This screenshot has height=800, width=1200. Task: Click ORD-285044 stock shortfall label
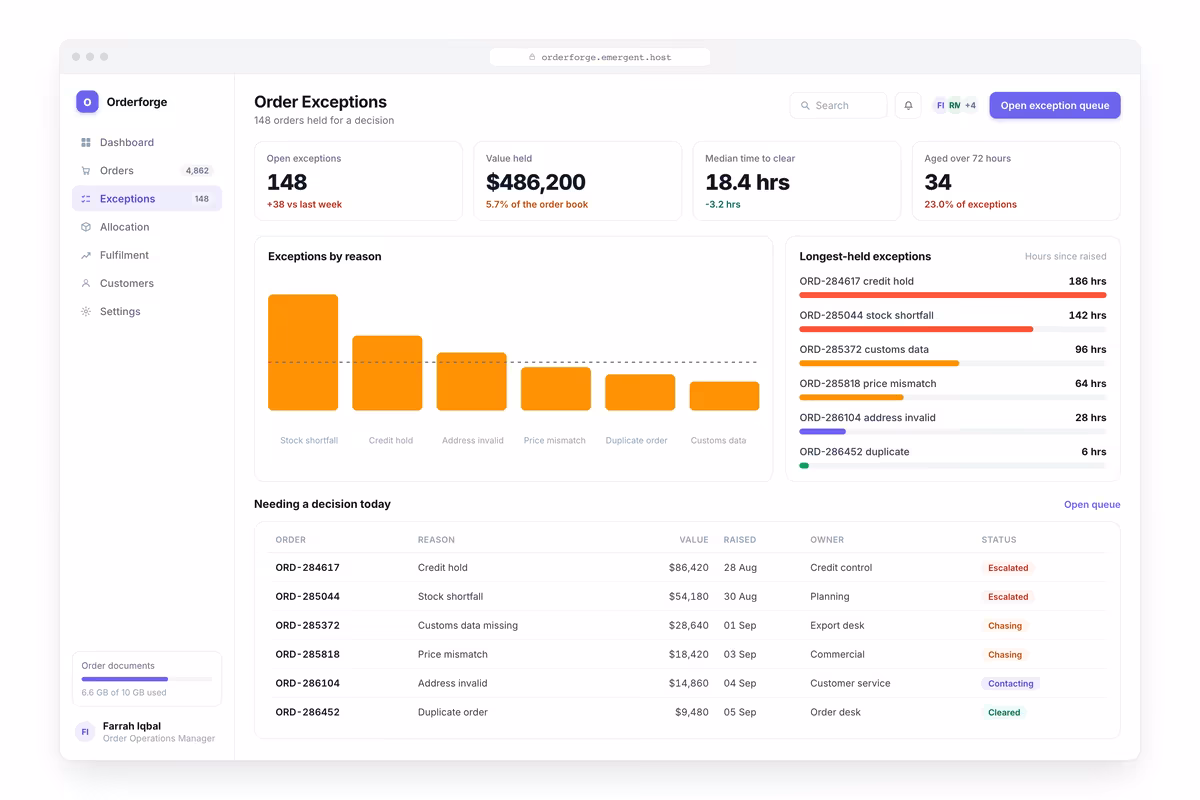pos(867,316)
